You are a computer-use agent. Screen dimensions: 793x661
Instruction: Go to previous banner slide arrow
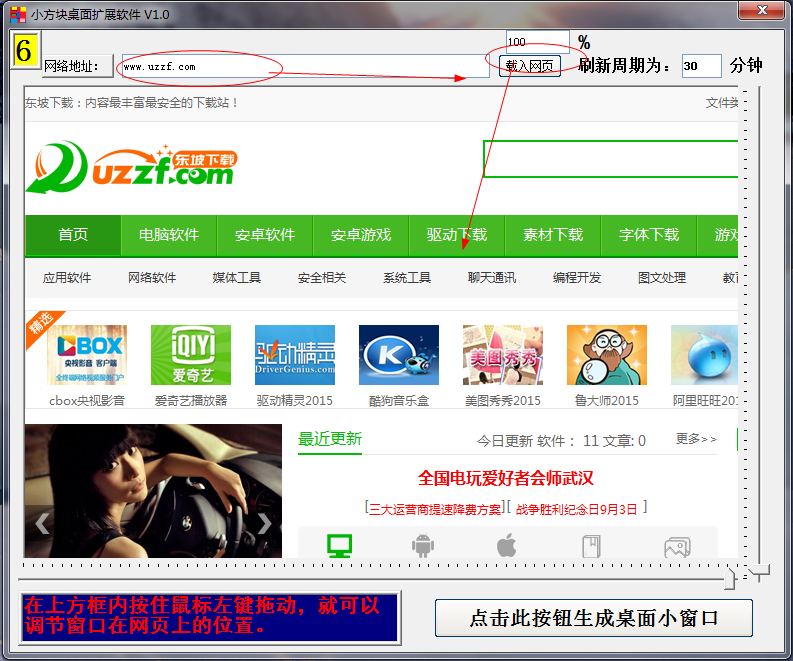[42, 523]
